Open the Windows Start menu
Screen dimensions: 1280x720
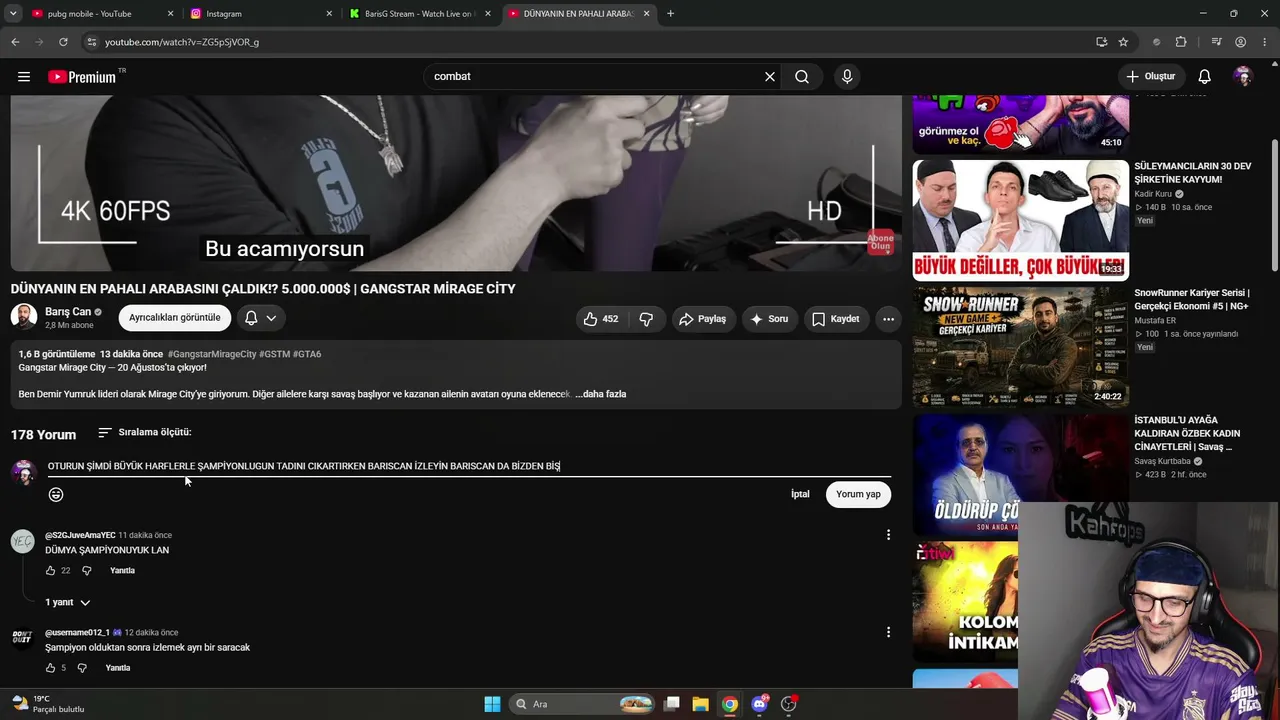tap(492, 704)
